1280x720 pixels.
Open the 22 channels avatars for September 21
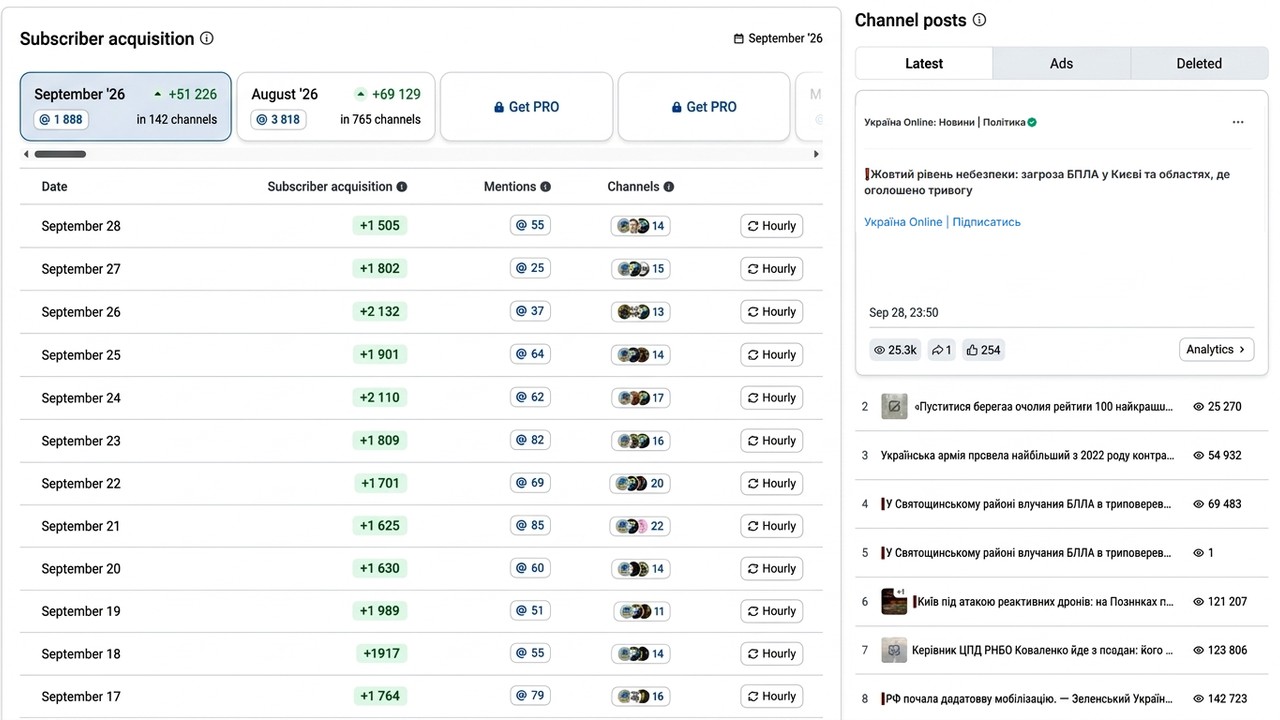click(640, 526)
